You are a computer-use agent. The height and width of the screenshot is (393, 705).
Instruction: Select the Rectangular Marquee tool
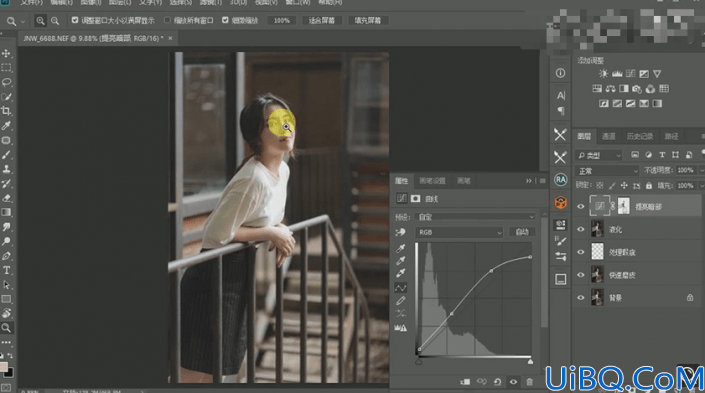6,68
